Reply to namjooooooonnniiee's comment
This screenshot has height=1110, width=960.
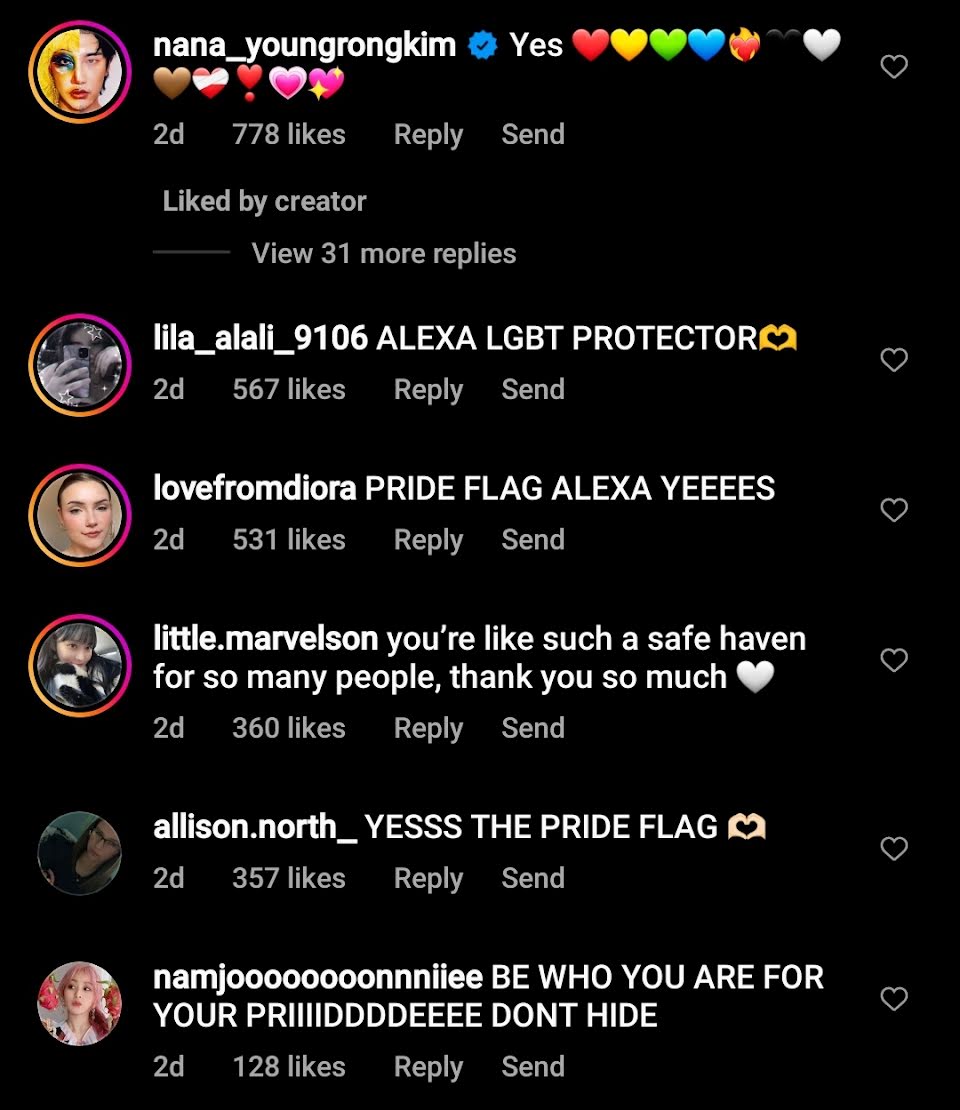coord(428,1067)
